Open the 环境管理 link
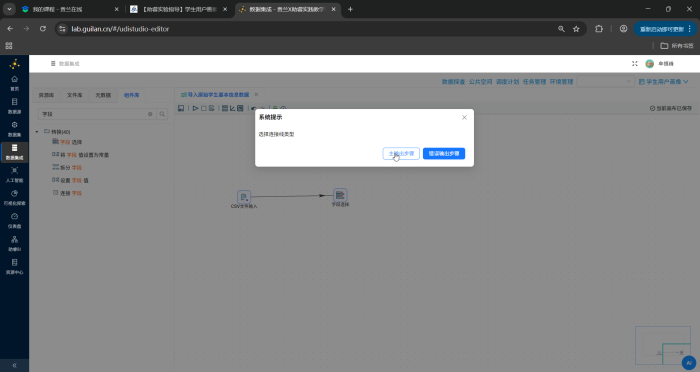This screenshot has width=700, height=372. [561, 82]
